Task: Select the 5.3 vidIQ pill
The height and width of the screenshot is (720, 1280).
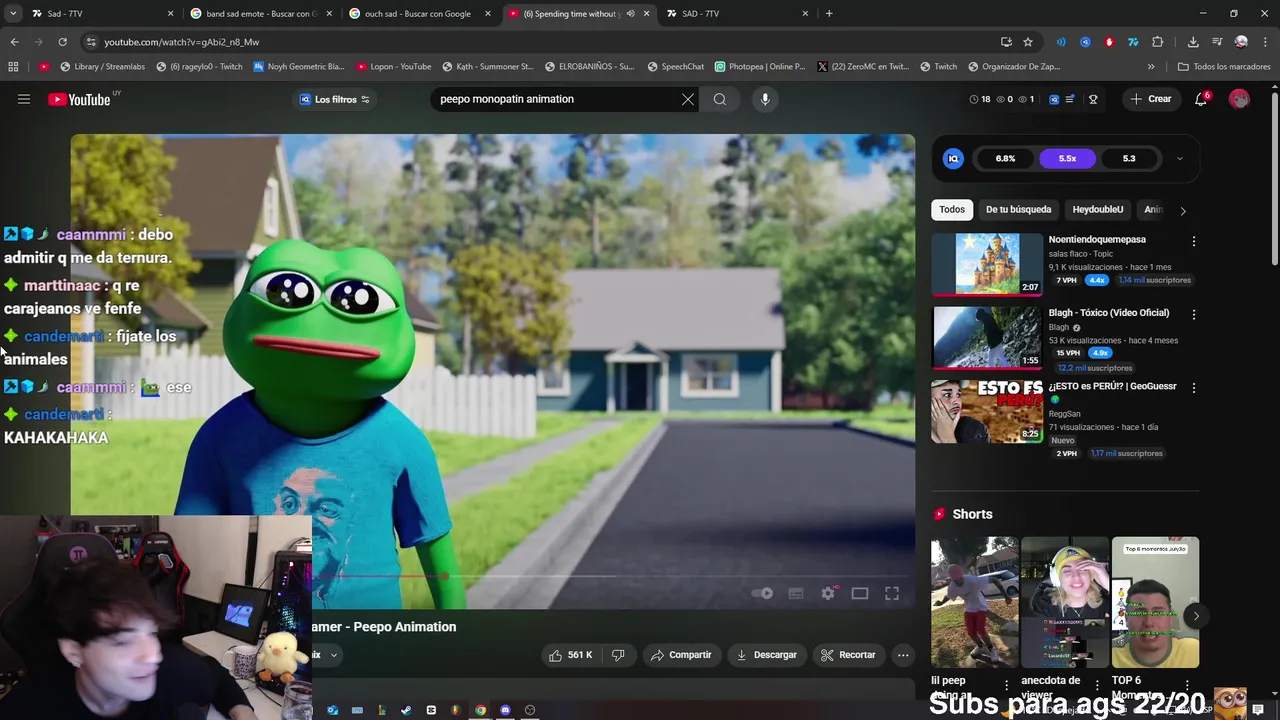Action: (1128, 158)
